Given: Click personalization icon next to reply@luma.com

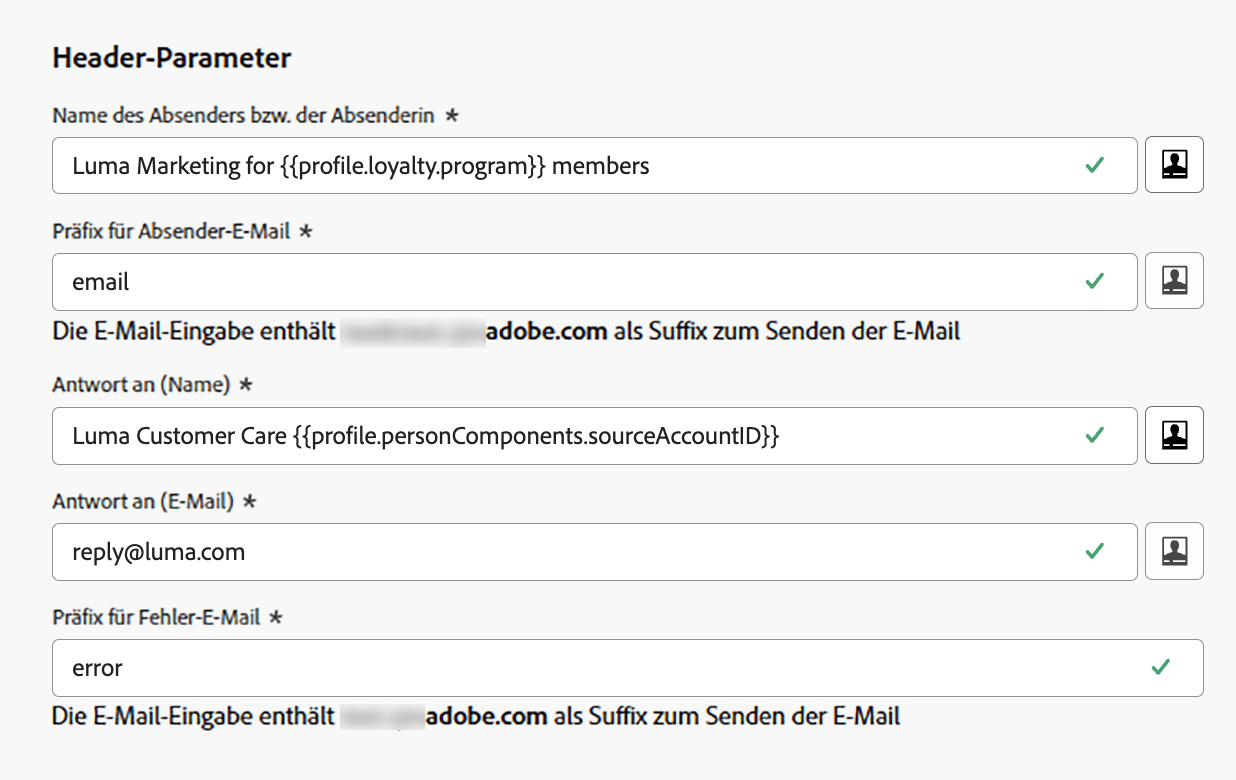Looking at the screenshot, I should [1174, 551].
